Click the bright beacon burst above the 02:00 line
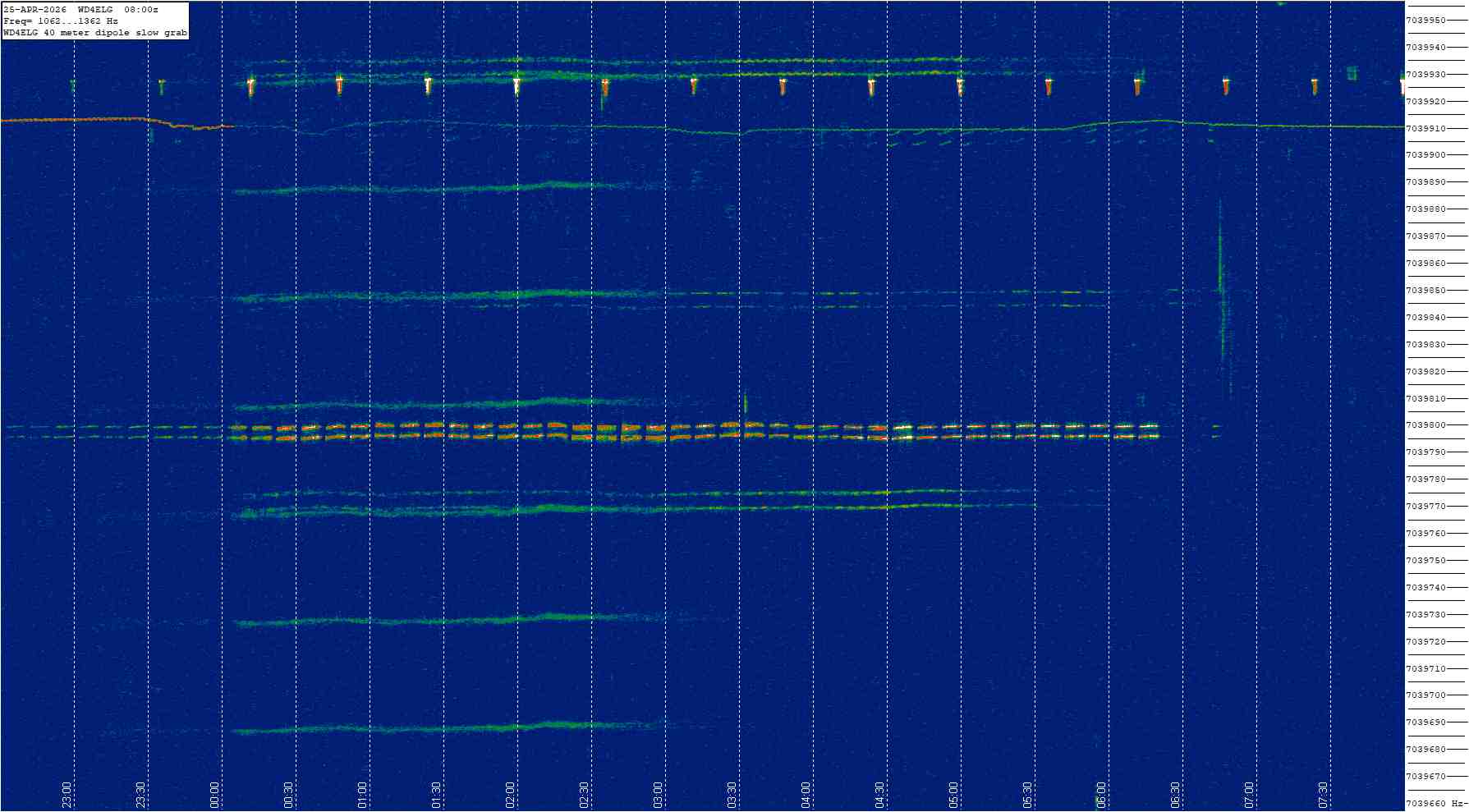Viewport: 1469px width, 812px height. click(516, 85)
